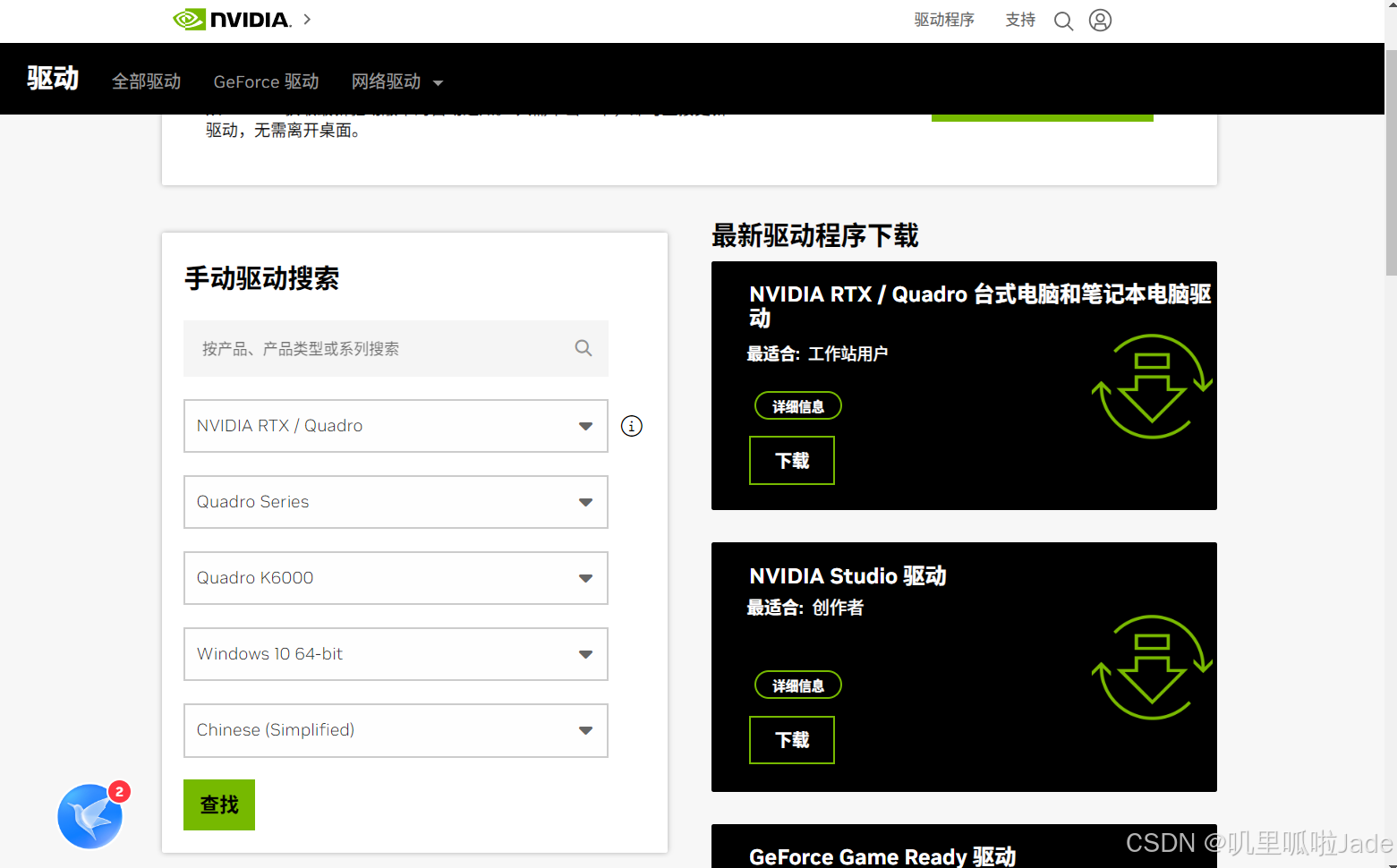This screenshot has height=868, width=1397.
Task: Open the Quadro K6000 product dropdown
Action: click(x=396, y=578)
